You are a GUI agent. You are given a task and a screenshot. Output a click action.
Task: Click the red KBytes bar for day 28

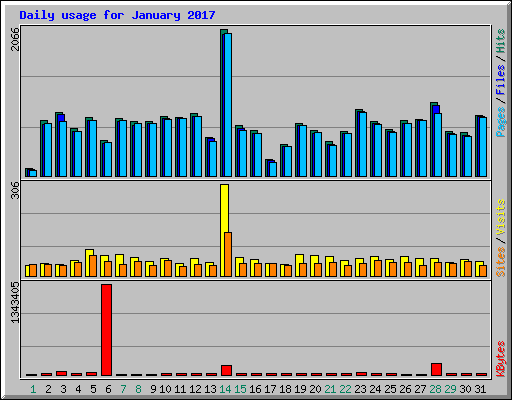click(436, 369)
